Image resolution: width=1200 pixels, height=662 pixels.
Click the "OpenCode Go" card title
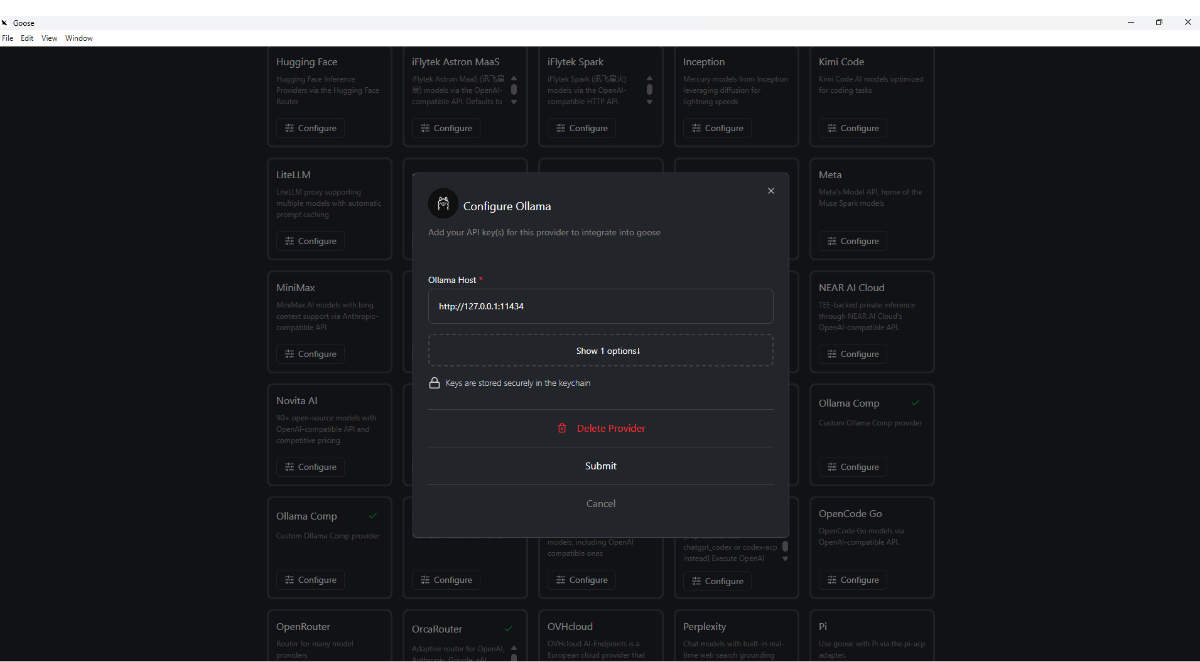[x=850, y=514]
